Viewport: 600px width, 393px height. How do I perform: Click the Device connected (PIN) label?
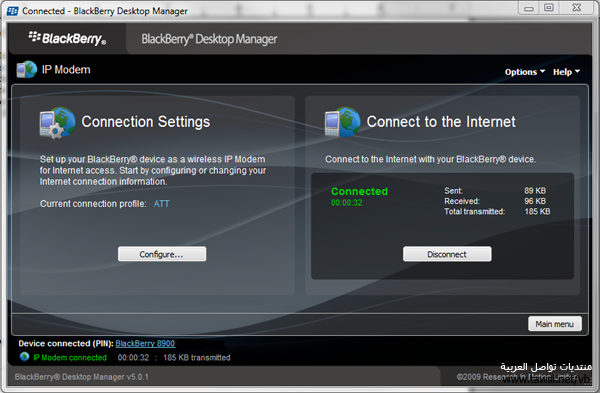pyautogui.click(x=66, y=343)
